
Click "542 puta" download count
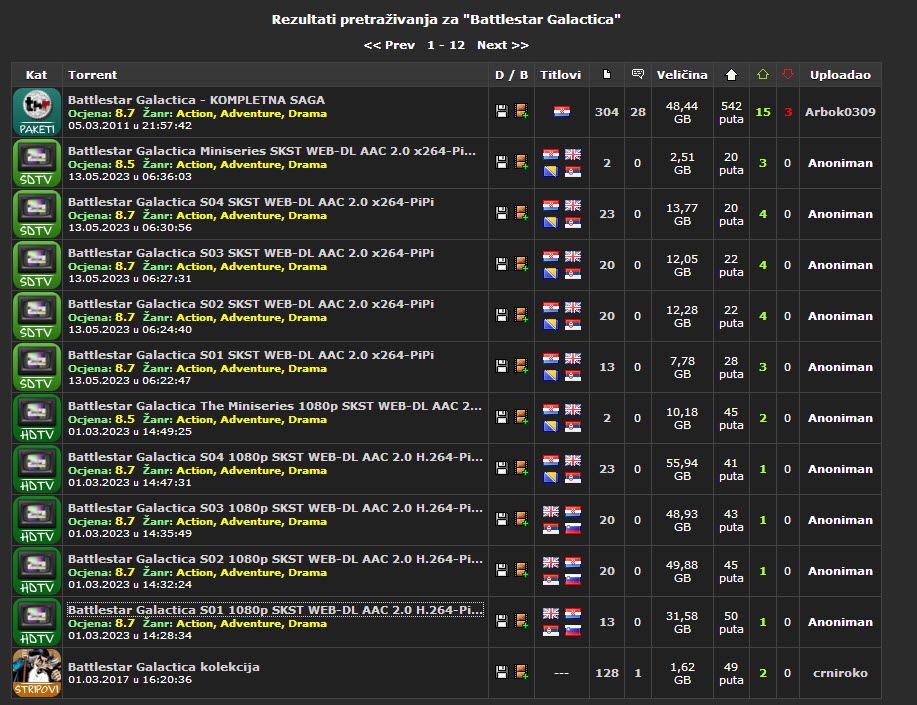(731, 112)
